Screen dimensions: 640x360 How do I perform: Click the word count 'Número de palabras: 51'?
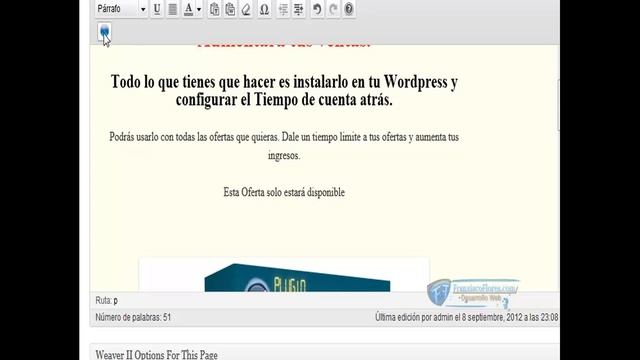[133, 317]
